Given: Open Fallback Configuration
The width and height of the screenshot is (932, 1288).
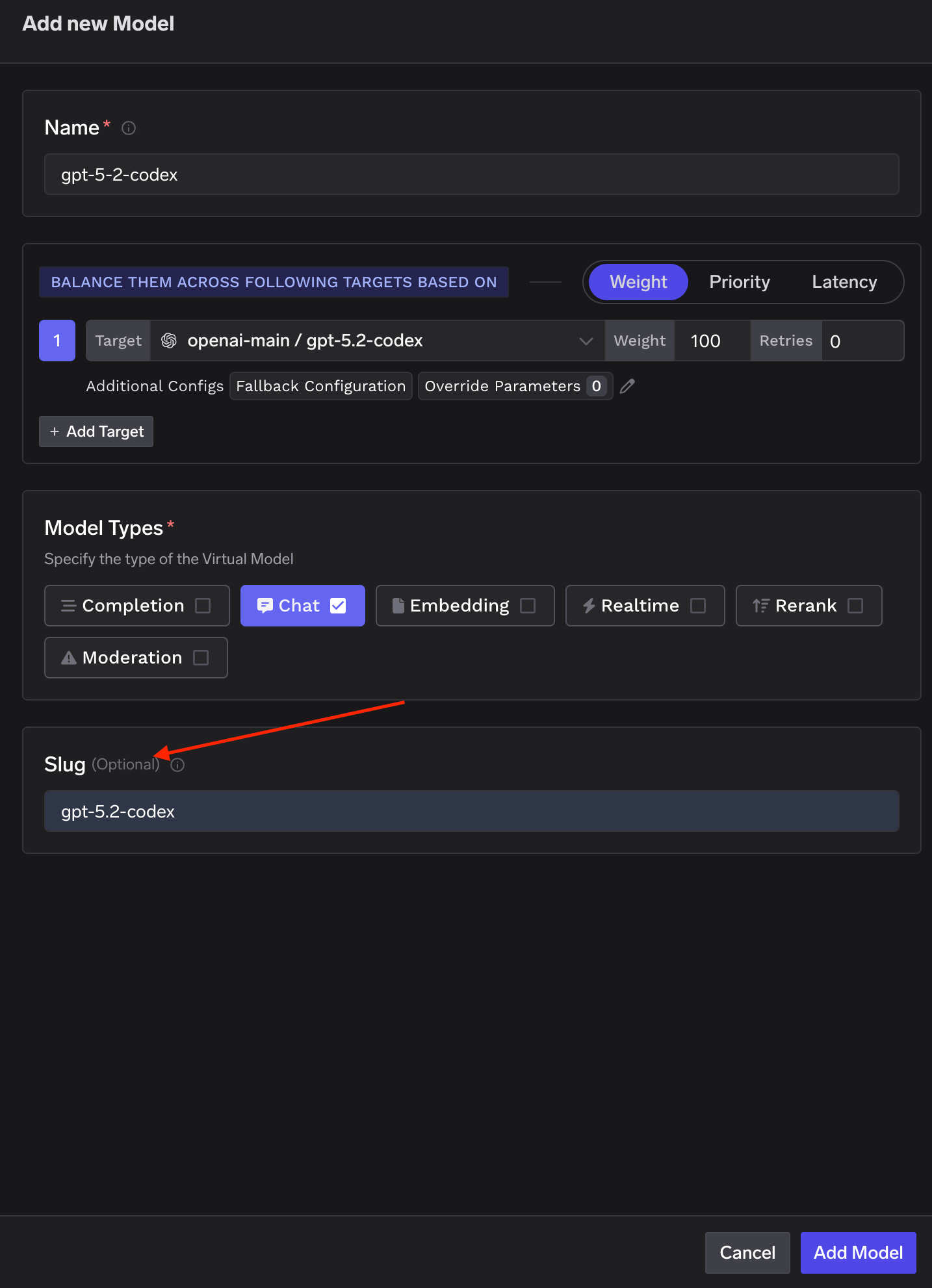Looking at the screenshot, I should click(321, 386).
